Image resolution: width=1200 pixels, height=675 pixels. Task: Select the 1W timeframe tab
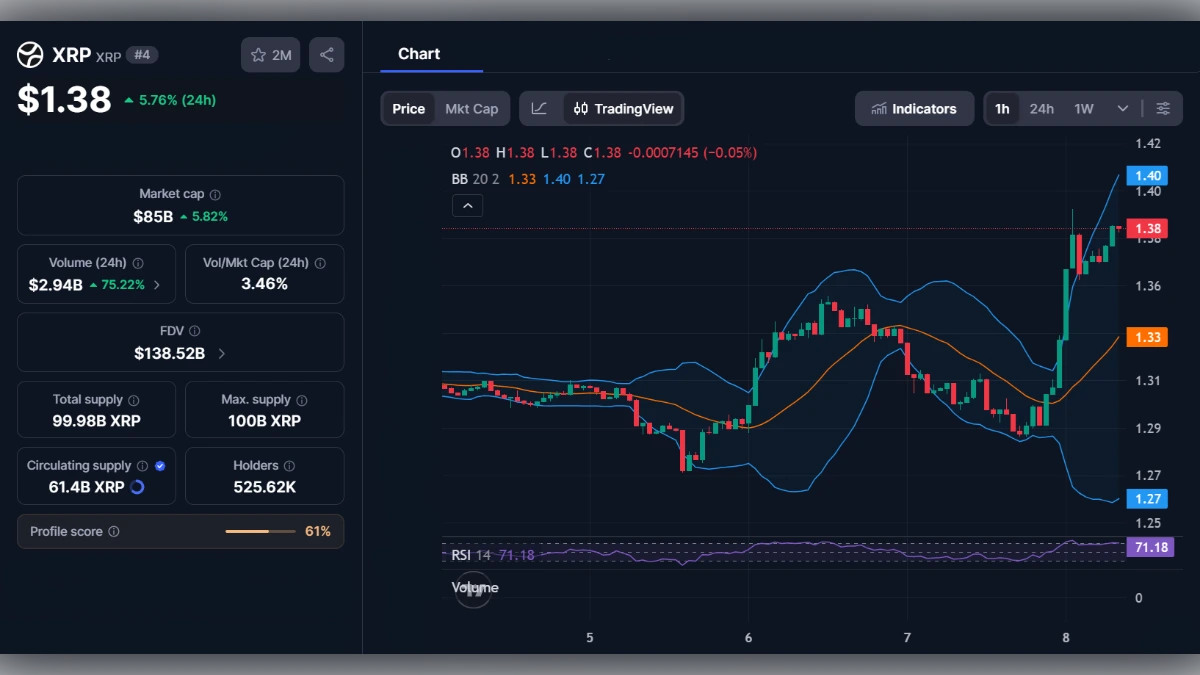pyautogui.click(x=1081, y=108)
